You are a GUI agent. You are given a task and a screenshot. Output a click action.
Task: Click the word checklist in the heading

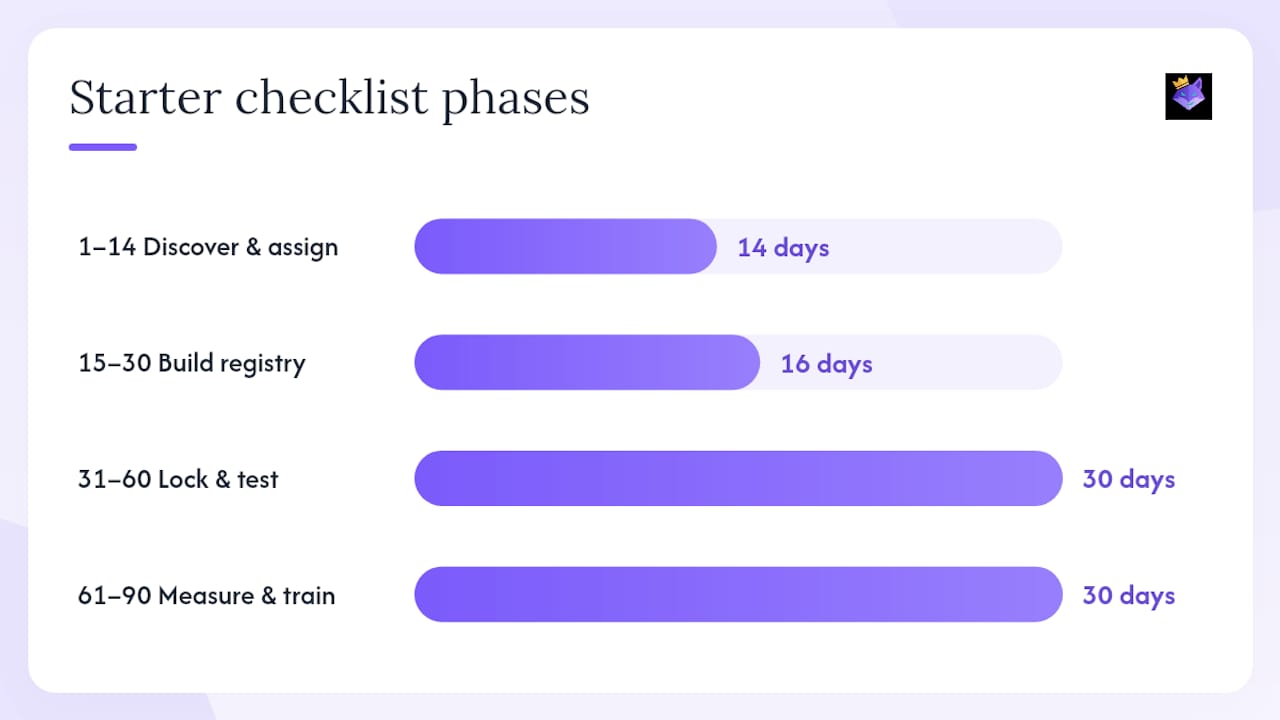[332, 98]
